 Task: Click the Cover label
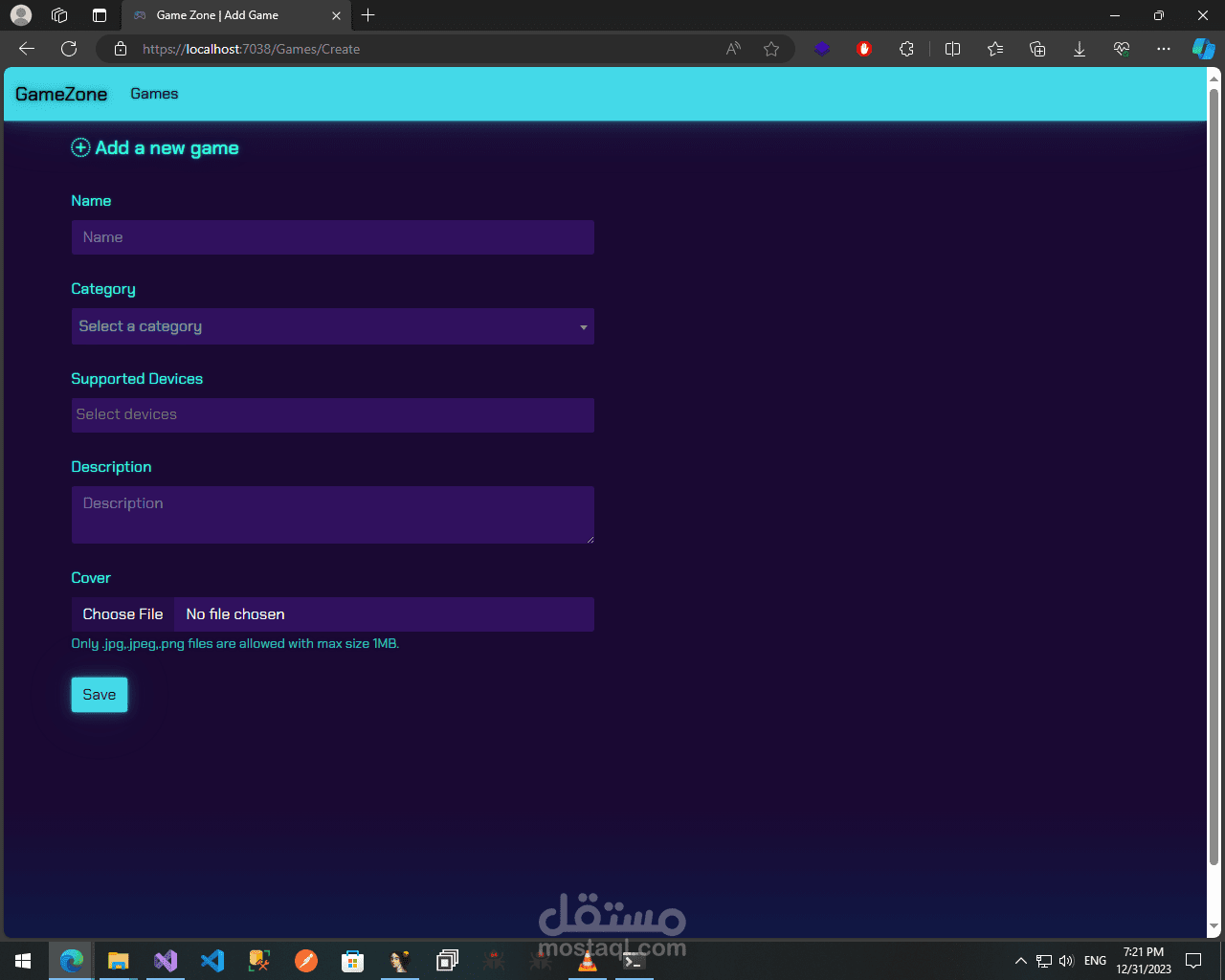91,578
